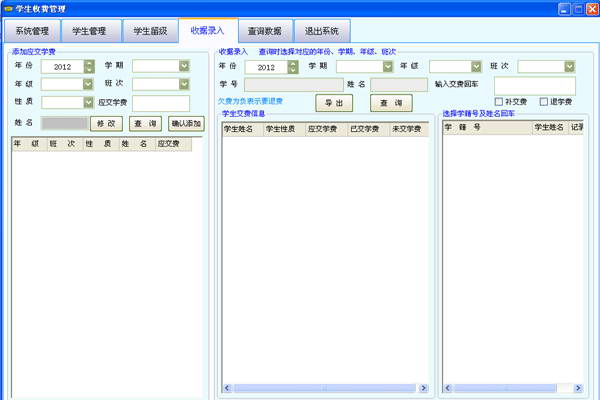Viewport: 600px width, 400px height.
Task: Click right scroll arrow of 学生交费信息 table
Action: [x=424, y=388]
